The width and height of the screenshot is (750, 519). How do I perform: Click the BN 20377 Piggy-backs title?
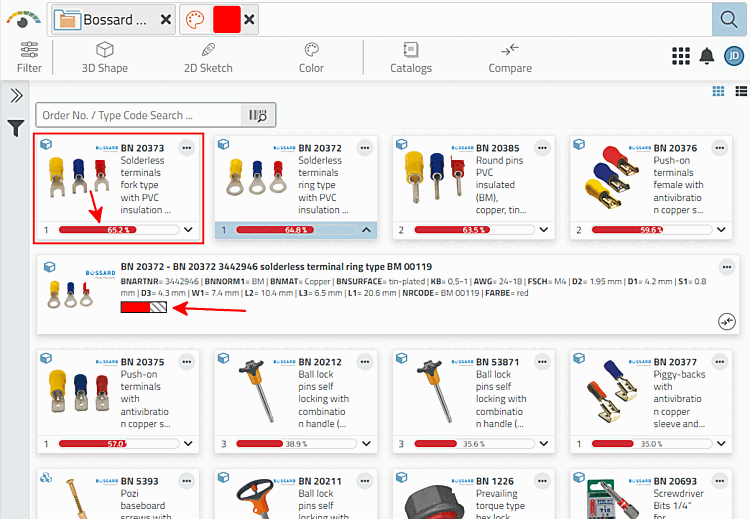tap(675, 362)
